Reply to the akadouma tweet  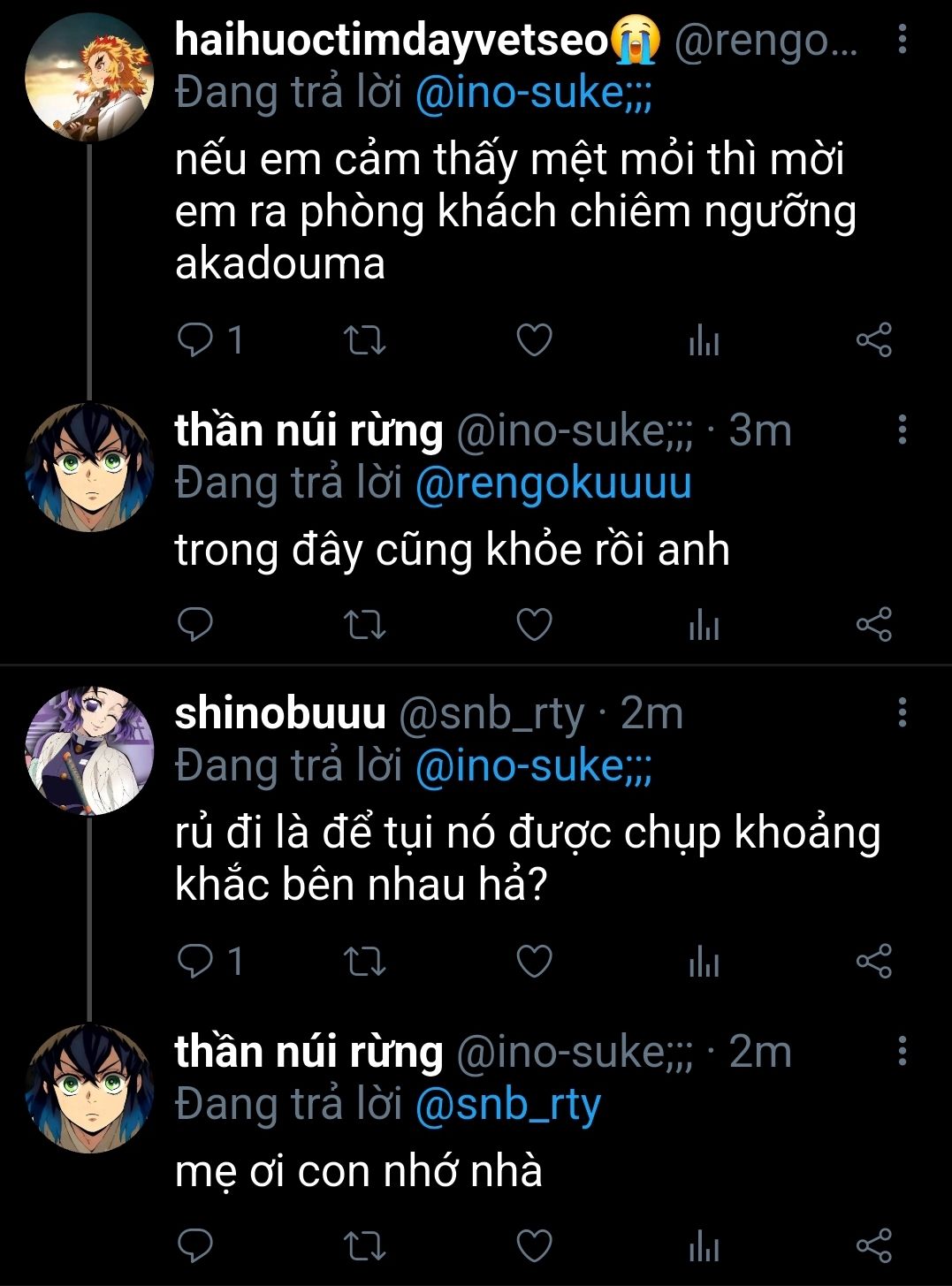coord(195,340)
